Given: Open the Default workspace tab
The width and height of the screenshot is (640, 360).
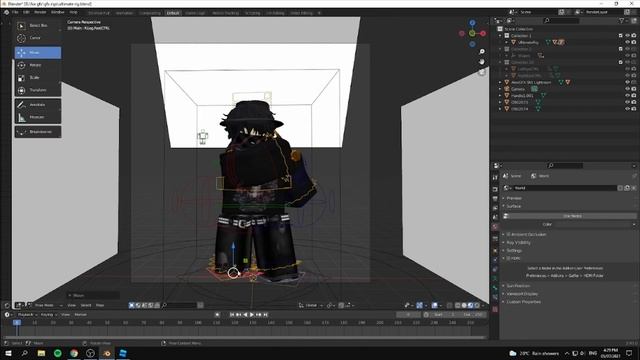Looking at the screenshot, I should click(x=173, y=13).
